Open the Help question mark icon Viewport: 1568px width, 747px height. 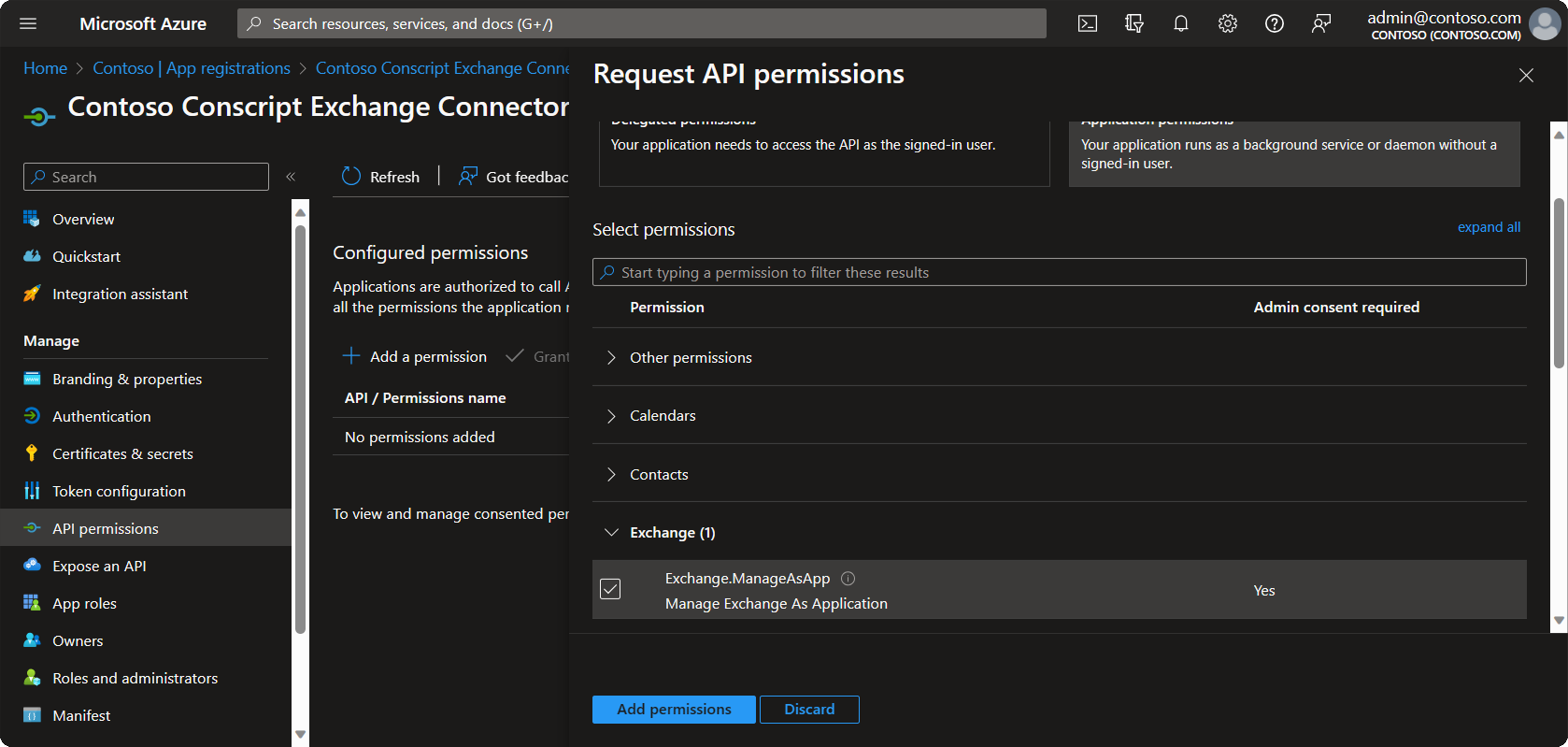(1275, 23)
